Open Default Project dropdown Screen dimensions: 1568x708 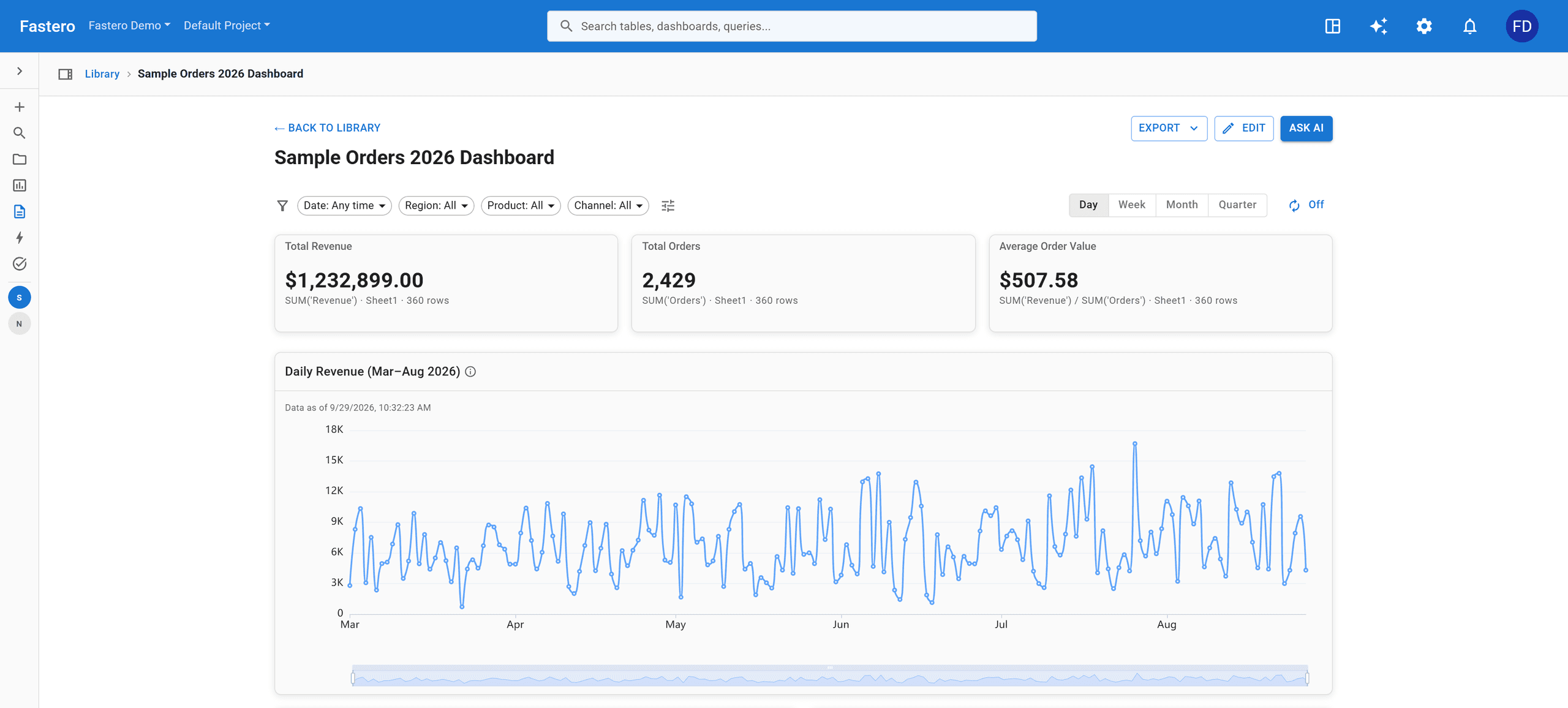pyautogui.click(x=227, y=25)
